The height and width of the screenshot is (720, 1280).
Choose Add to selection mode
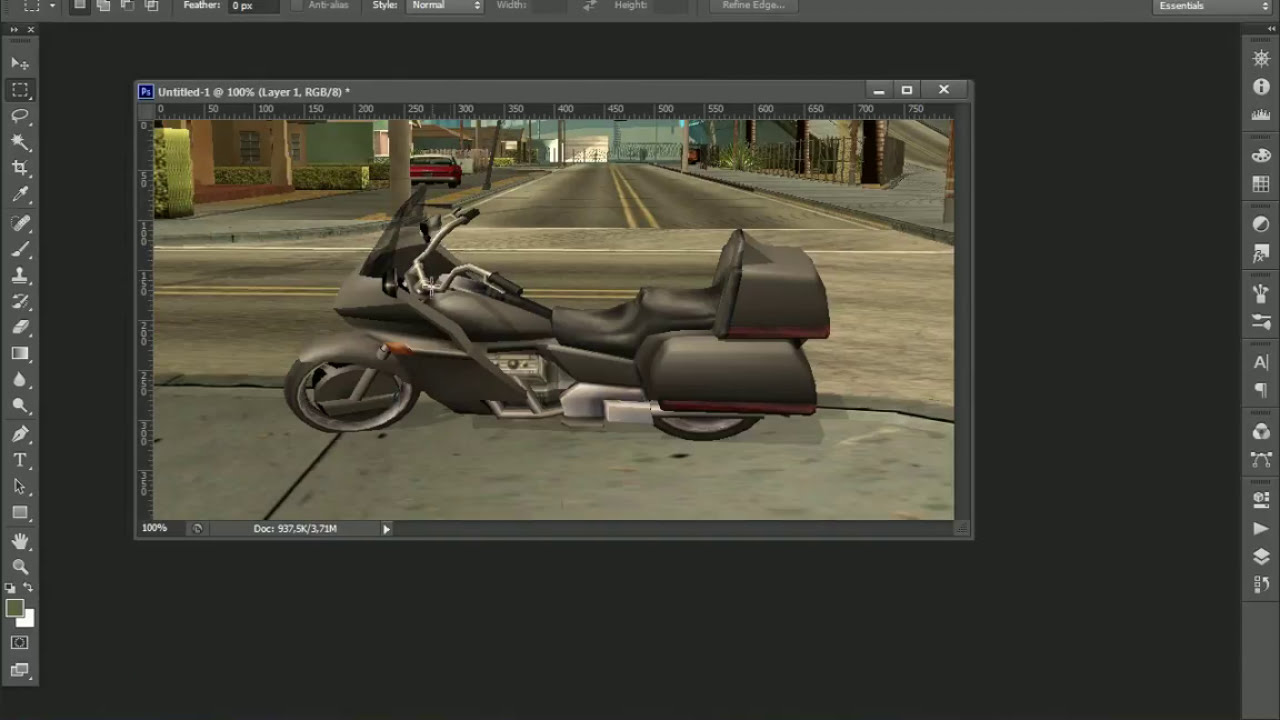pos(104,5)
